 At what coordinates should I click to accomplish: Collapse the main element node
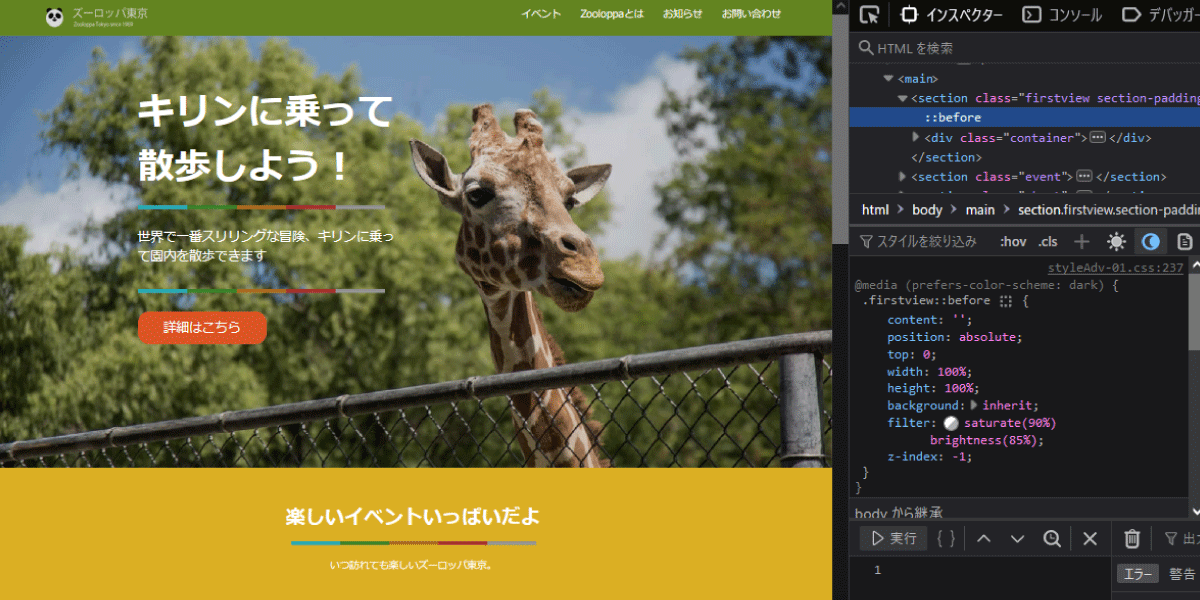click(888, 78)
